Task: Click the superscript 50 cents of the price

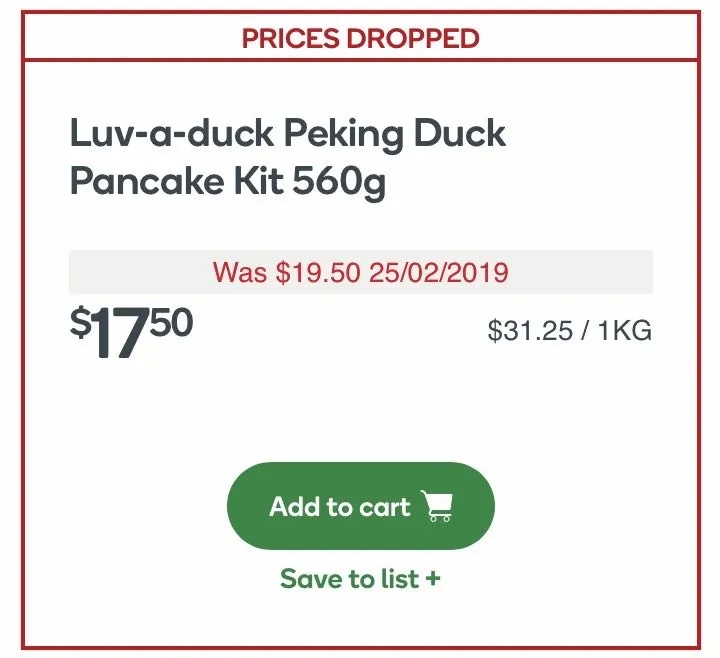Action: [172, 322]
